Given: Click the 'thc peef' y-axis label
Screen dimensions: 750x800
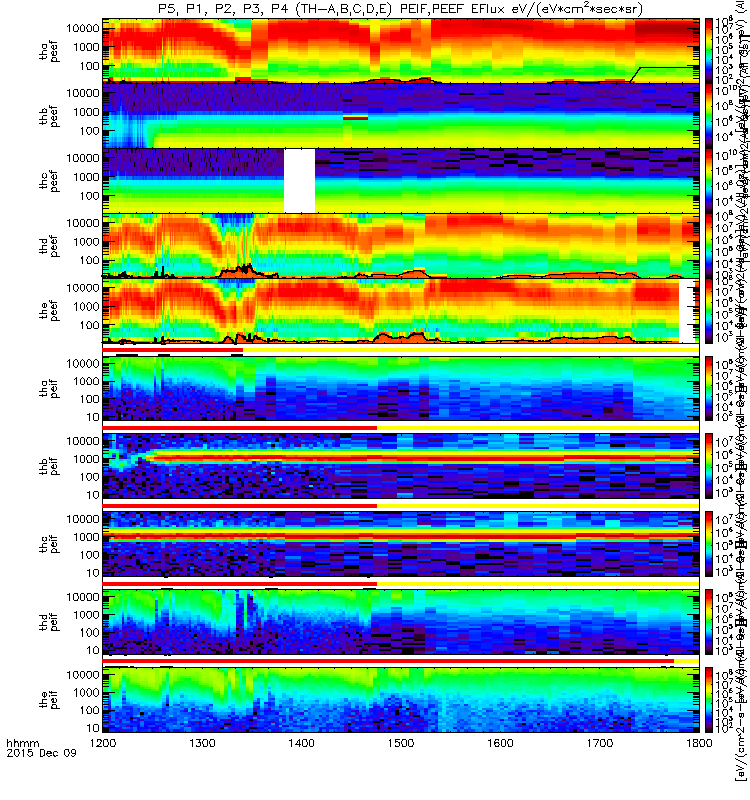Looking at the screenshot, I should pyautogui.click(x=49, y=181).
